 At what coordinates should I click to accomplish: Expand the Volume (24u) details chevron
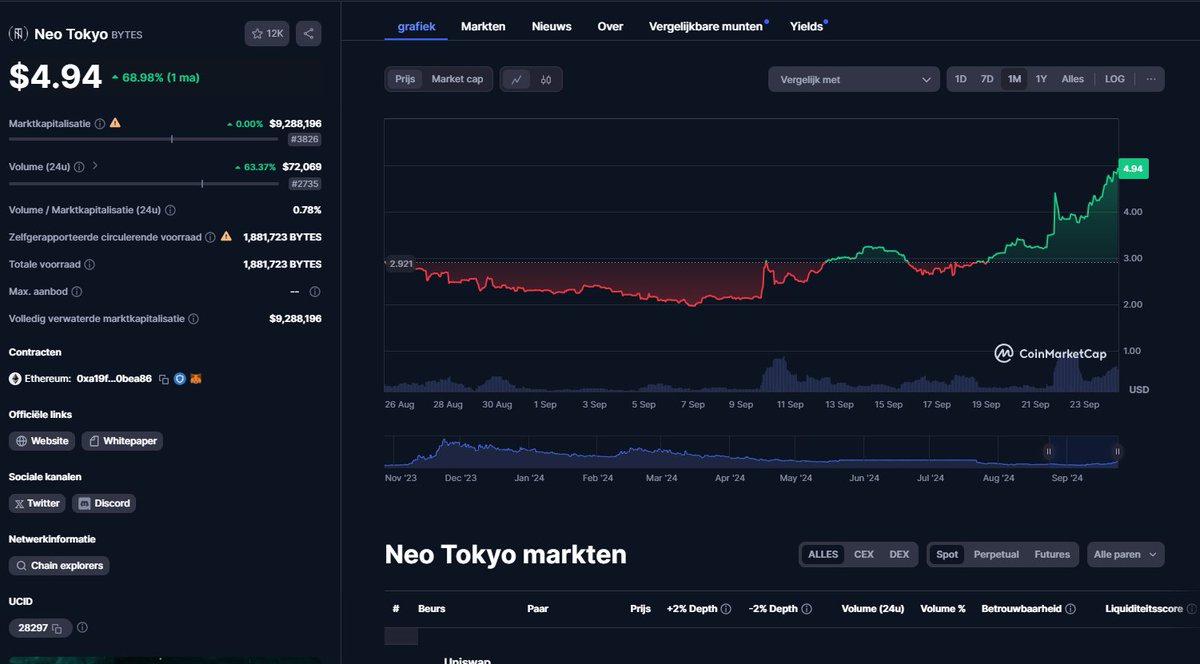(96, 166)
